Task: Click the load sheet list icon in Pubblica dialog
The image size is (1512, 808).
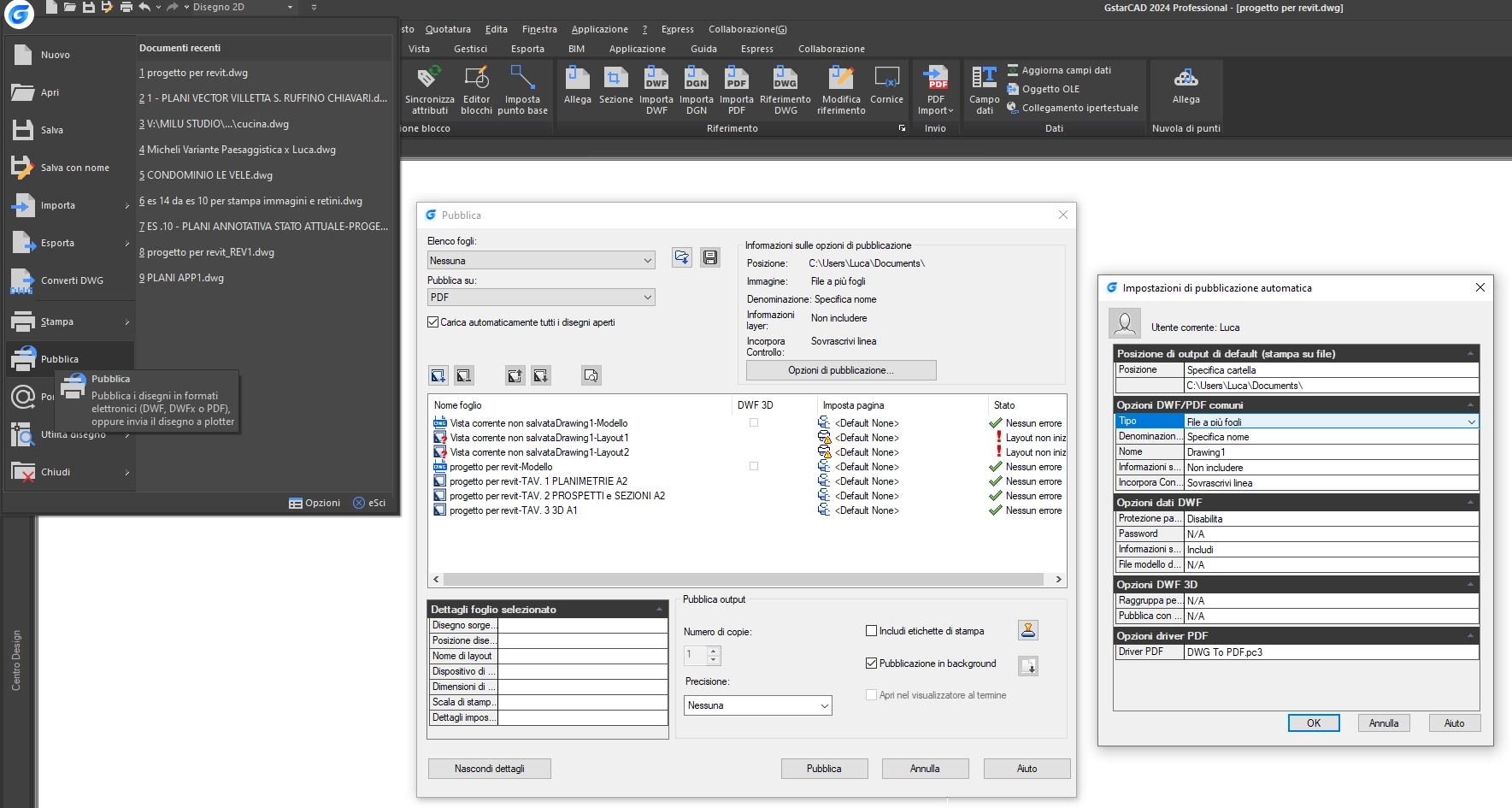Action: 681,257
